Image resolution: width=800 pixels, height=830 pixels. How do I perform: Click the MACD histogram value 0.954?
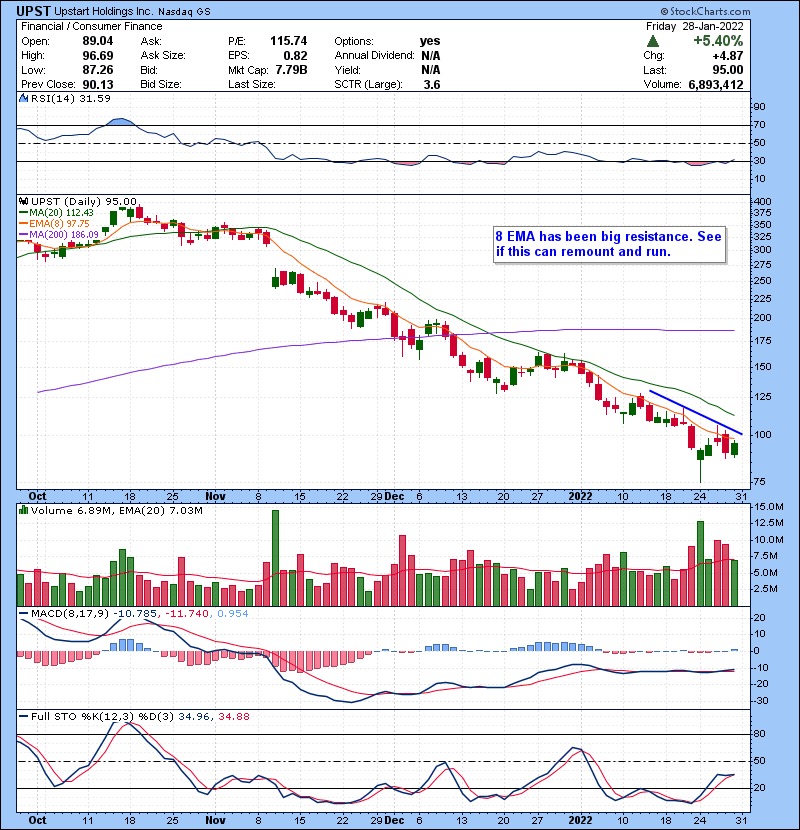[x=233, y=614]
